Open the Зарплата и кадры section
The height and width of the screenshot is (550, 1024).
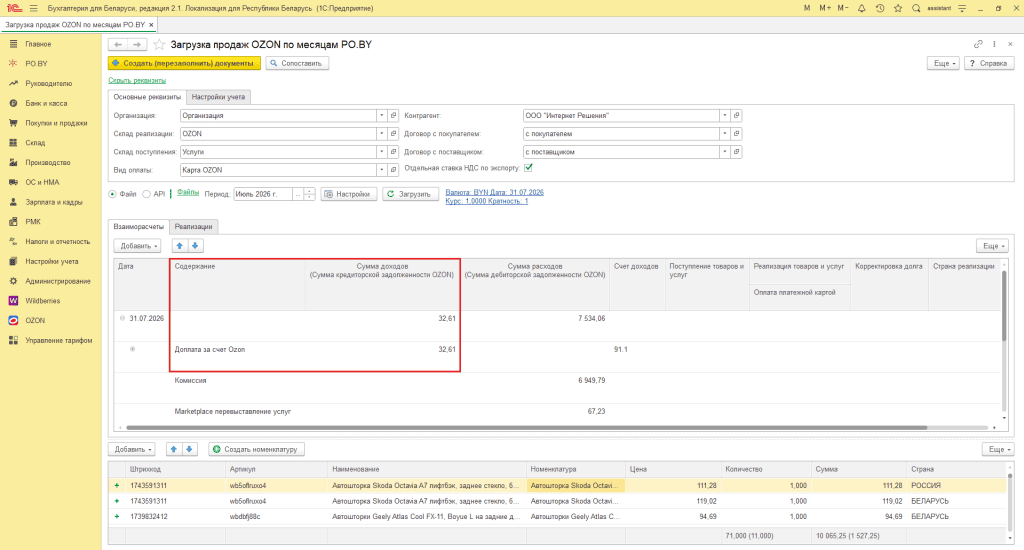click(x=54, y=202)
